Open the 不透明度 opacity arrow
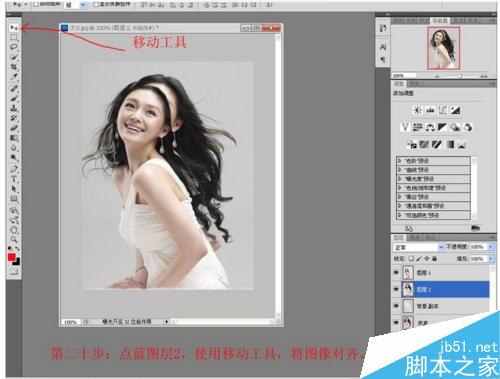Image resolution: width=500 pixels, height=379 pixels. coord(491,247)
